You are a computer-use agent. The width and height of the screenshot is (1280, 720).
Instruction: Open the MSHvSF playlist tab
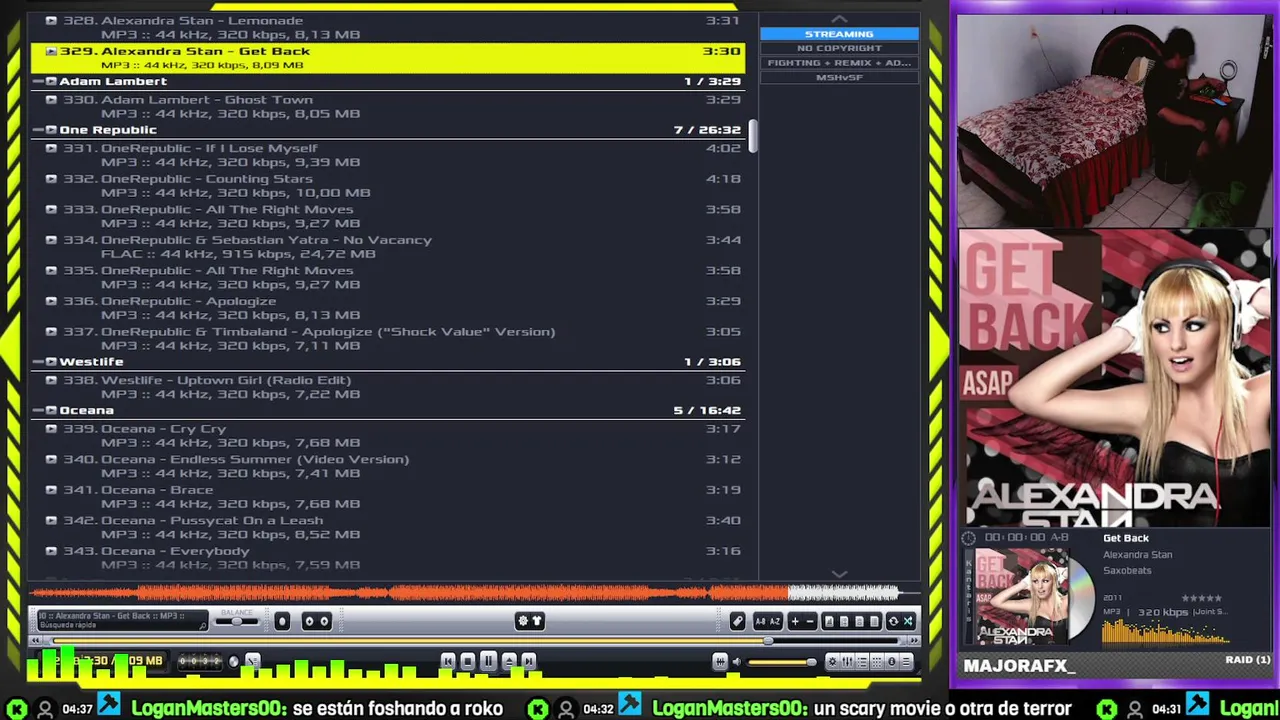tap(839, 77)
